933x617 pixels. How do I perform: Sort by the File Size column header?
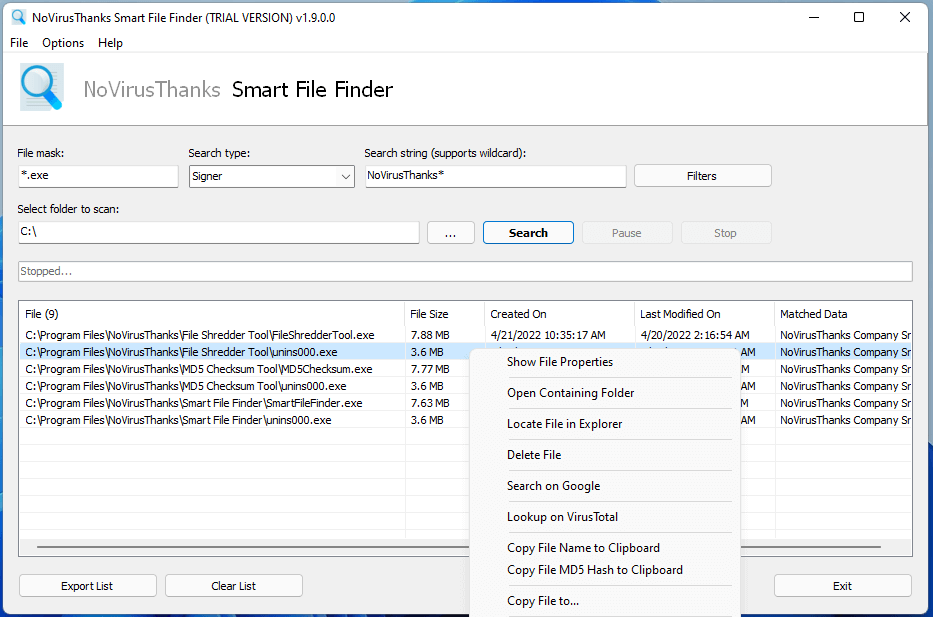[444, 314]
